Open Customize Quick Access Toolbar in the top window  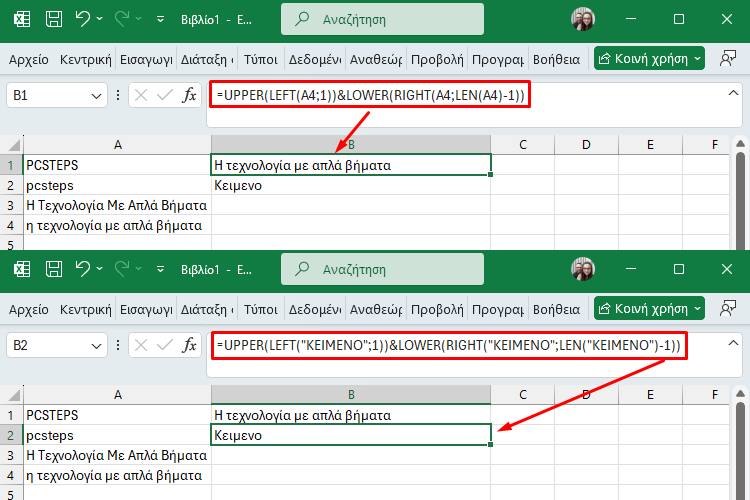click(160, 19)
